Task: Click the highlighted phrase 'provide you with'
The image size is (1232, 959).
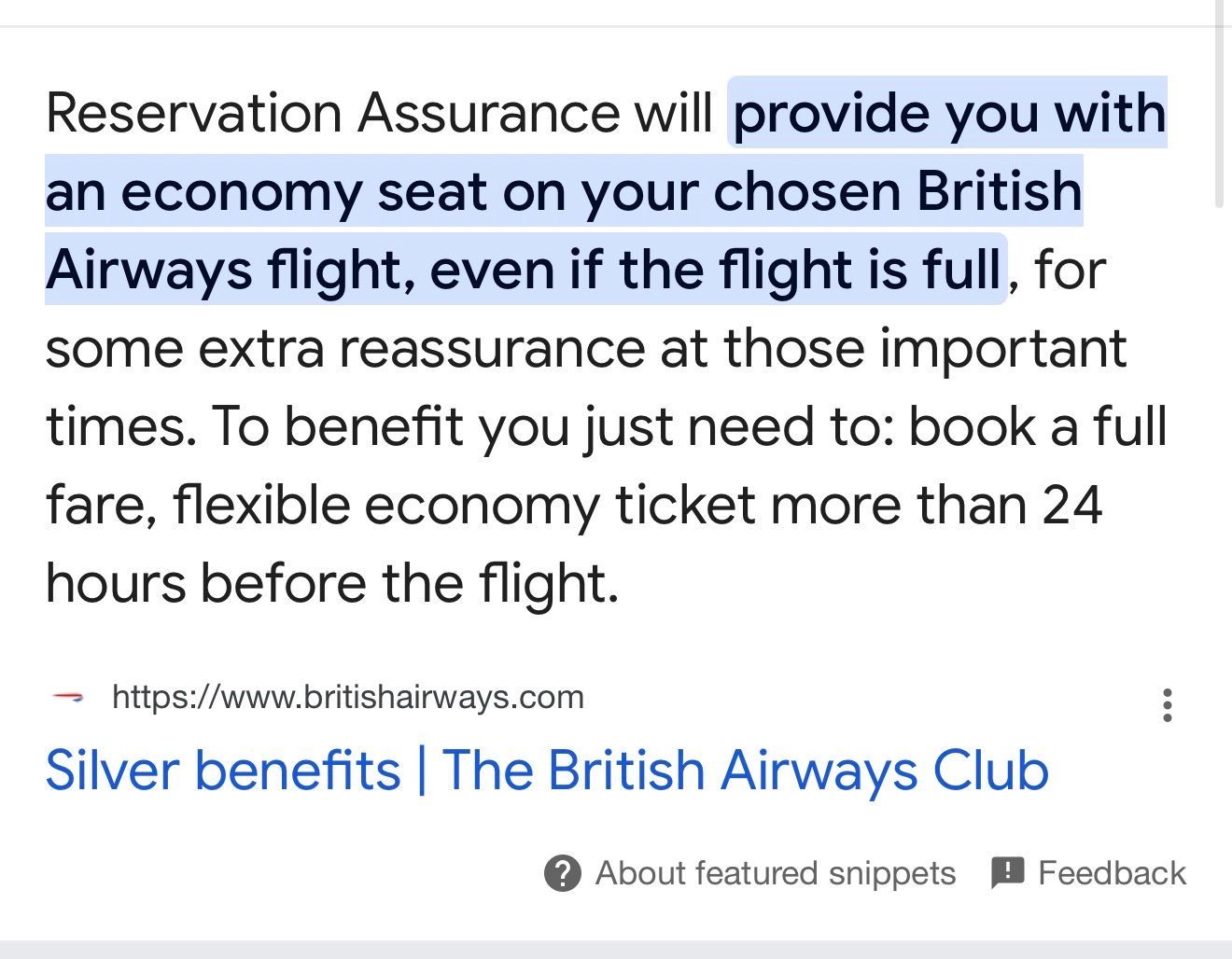Action: coord(949,113)
